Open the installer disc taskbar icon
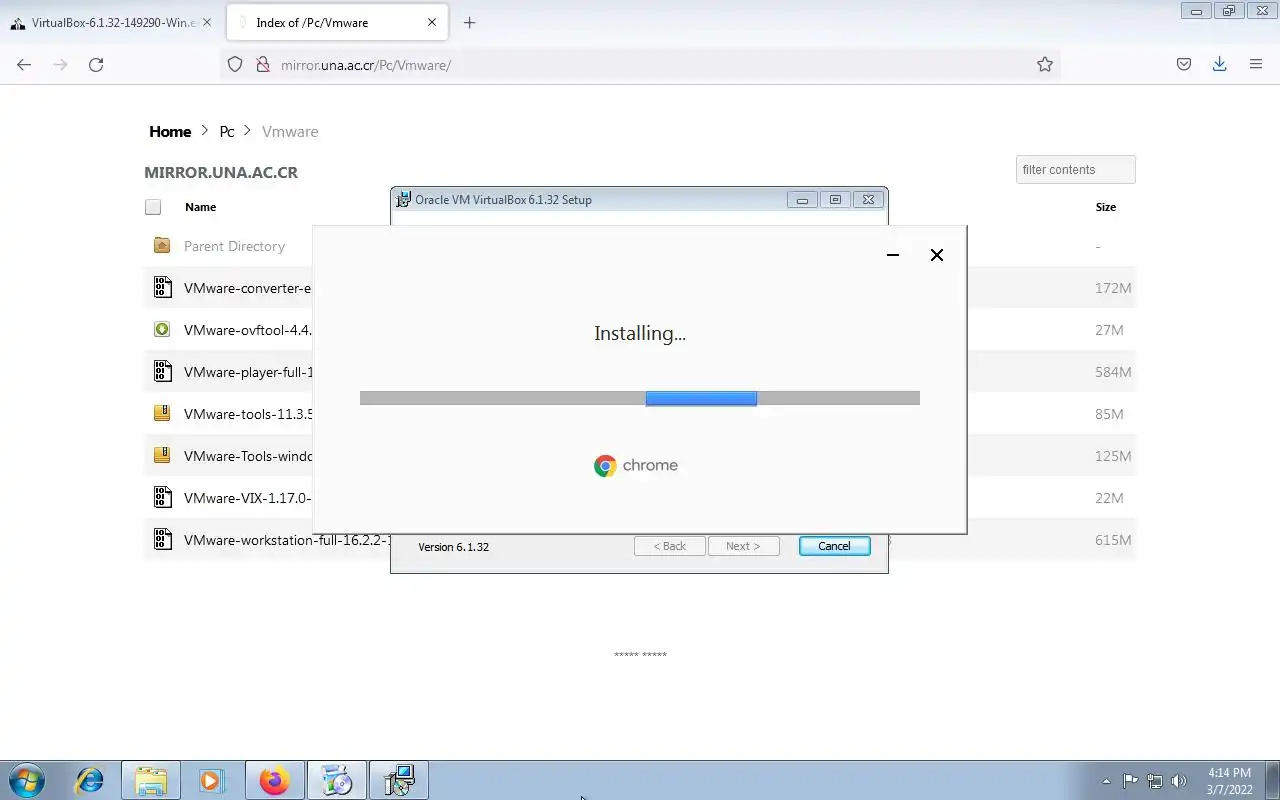The image size is (1280, 800). (x=336, y=780)
